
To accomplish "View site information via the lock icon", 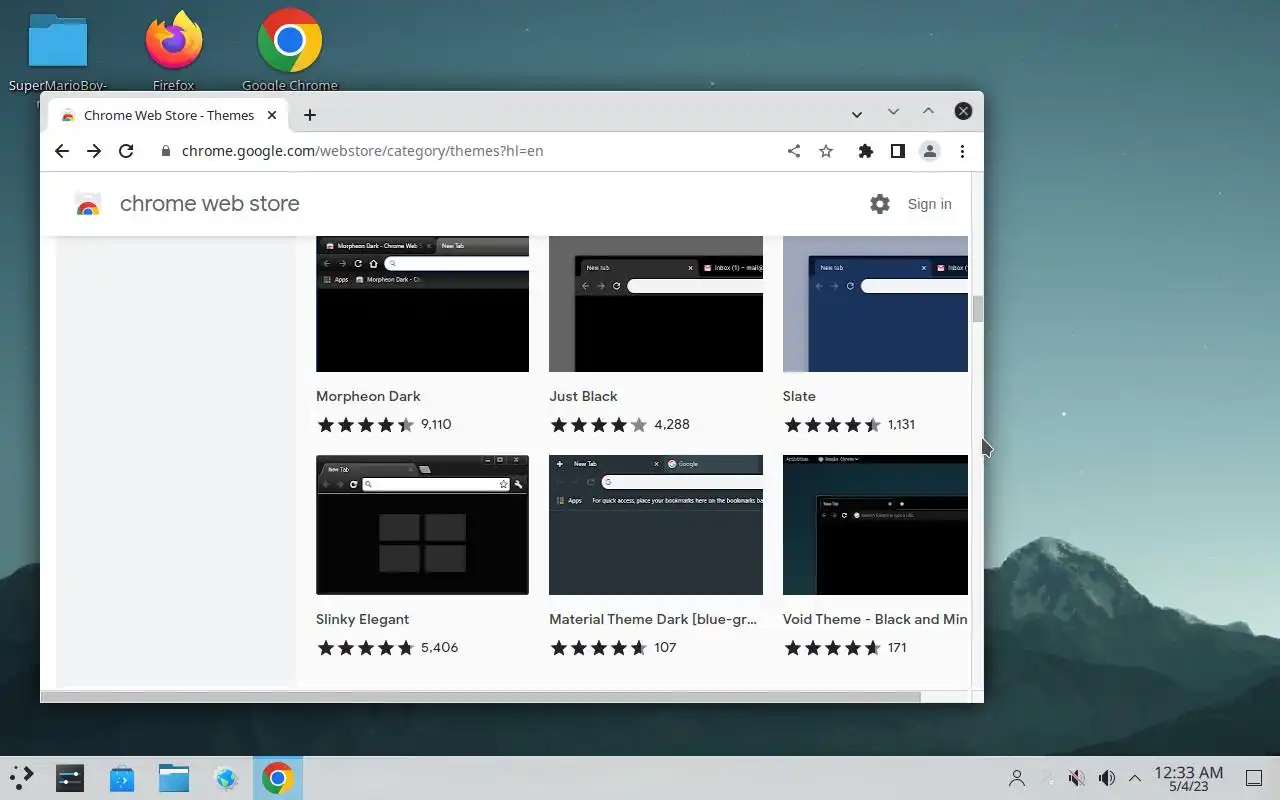I will (x=166, y=151).
